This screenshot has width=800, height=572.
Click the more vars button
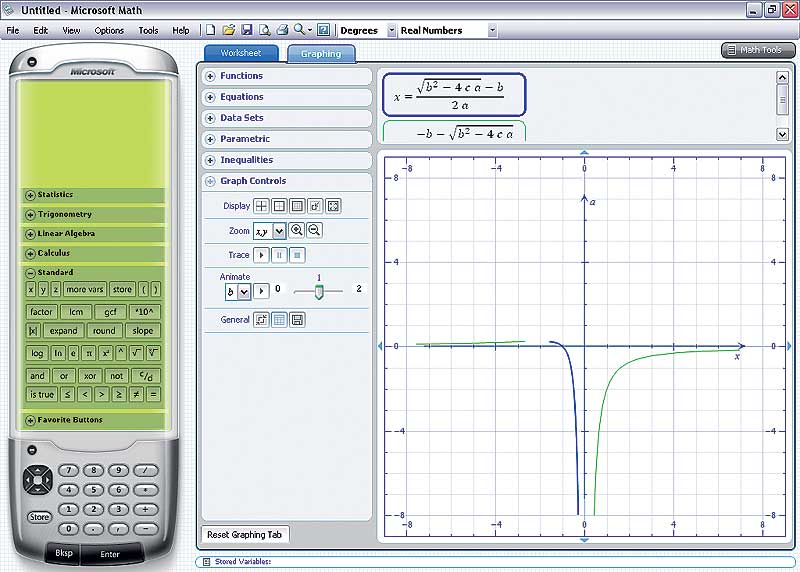[85, 289]
